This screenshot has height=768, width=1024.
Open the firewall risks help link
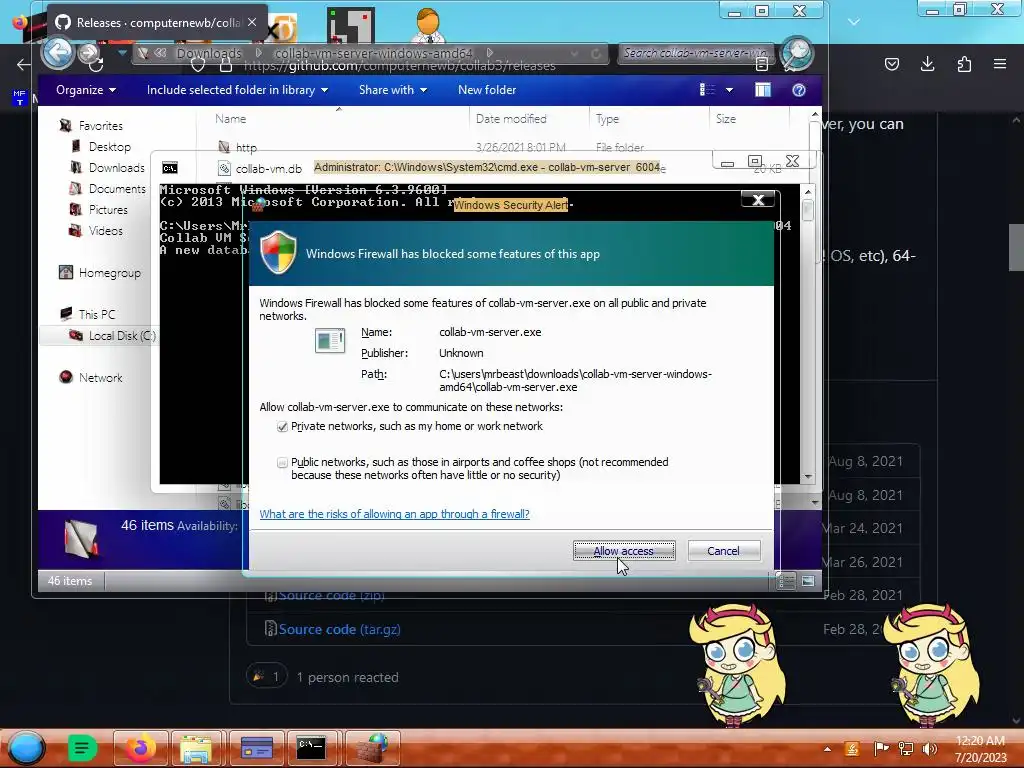pyautogui.click(x=394, y=514)
